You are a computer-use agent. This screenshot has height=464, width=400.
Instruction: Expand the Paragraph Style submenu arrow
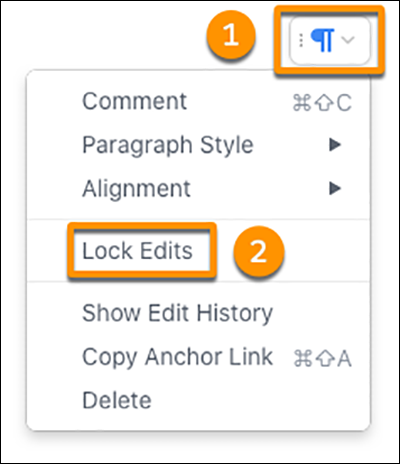point(335,145)
